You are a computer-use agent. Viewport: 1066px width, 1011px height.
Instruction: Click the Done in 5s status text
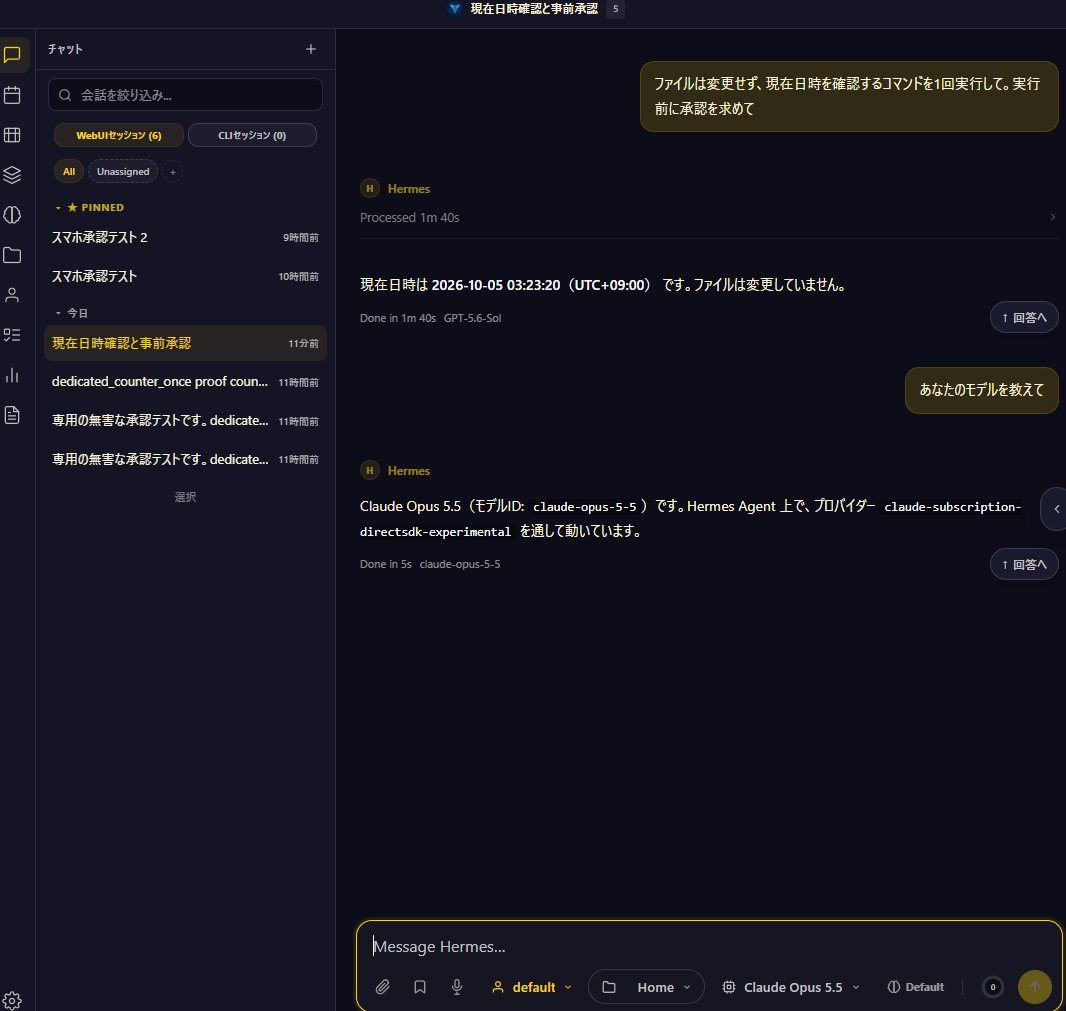coord(385,564)
